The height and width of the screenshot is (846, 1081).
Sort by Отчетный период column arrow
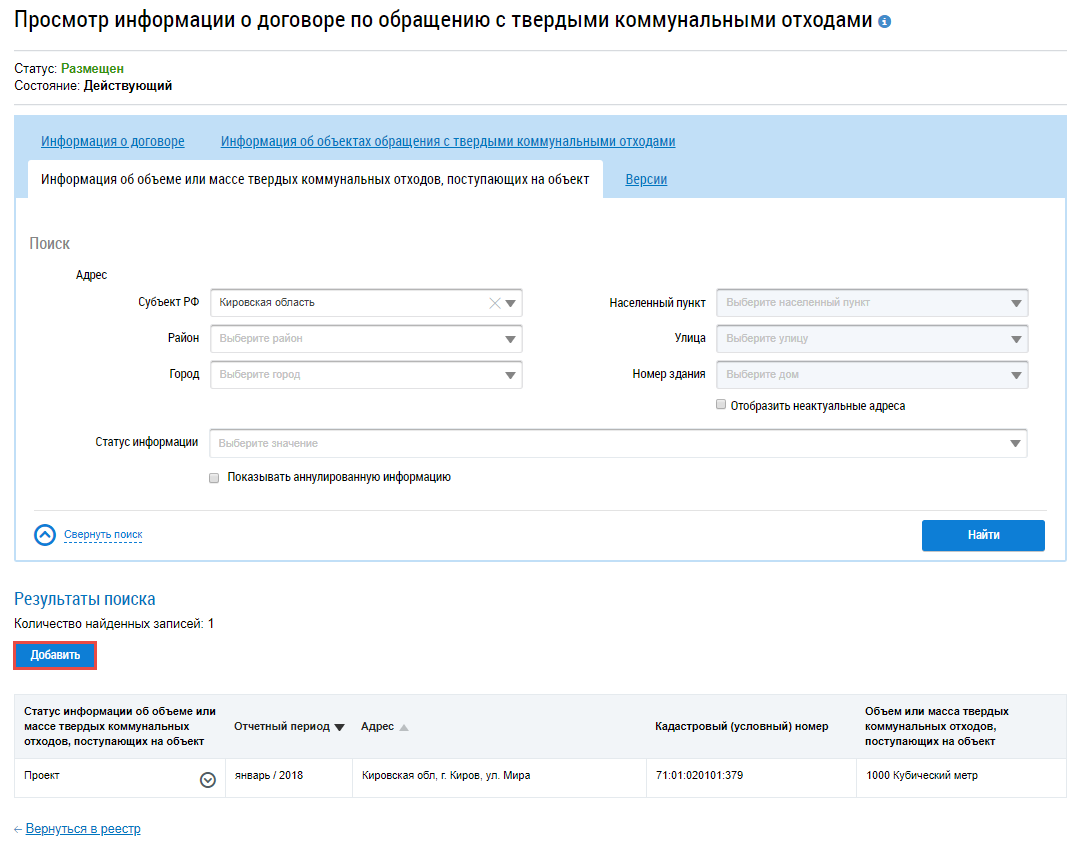[x=339, y=727]
